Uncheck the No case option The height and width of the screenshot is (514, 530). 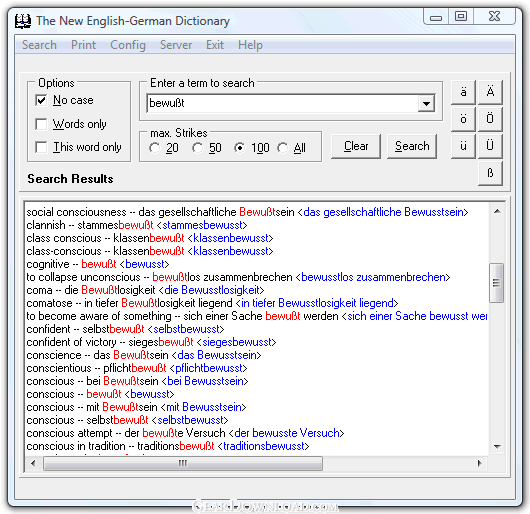[41, 100]
